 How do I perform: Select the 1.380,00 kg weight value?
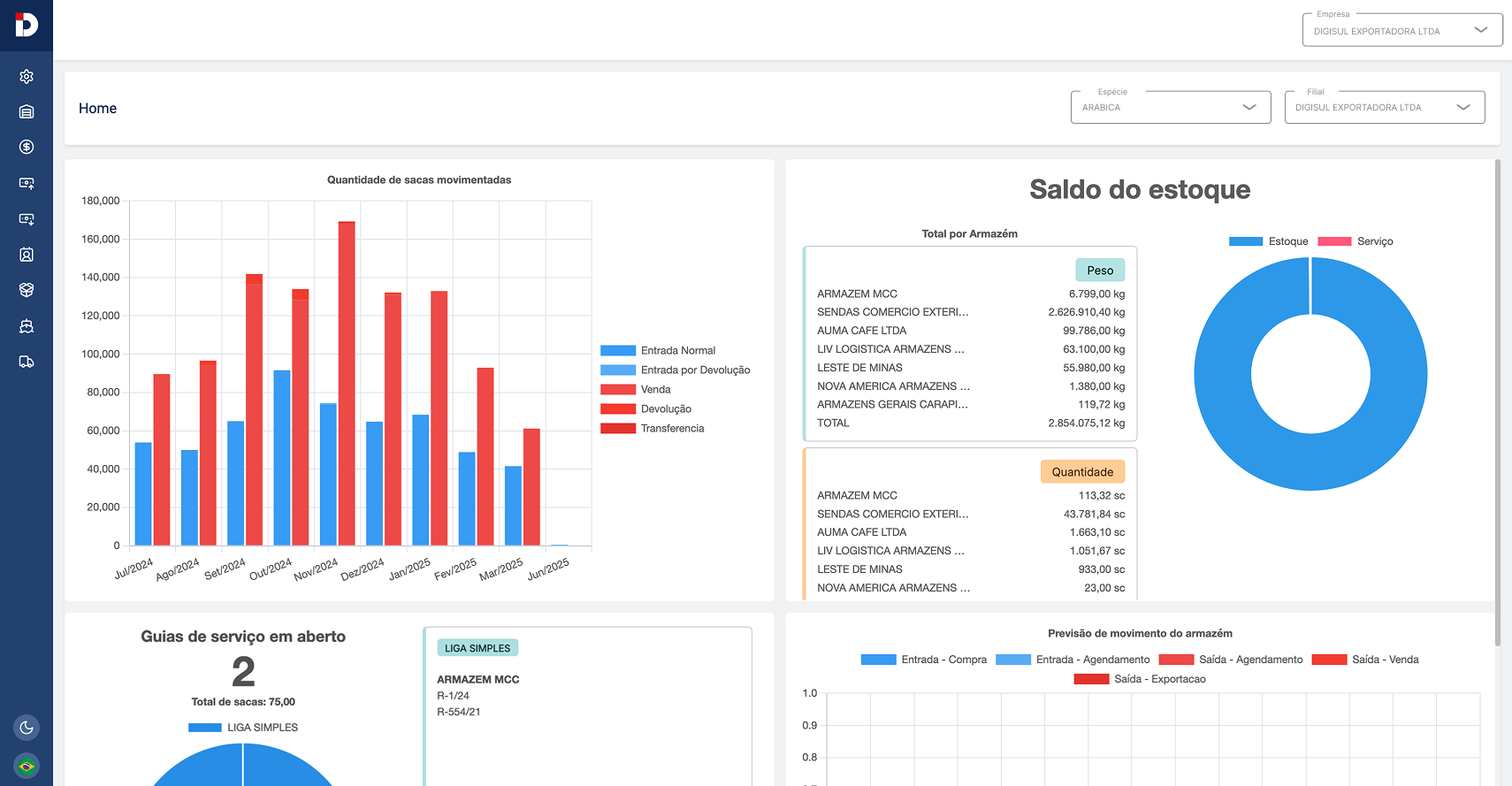click(x=1096, y=386)
